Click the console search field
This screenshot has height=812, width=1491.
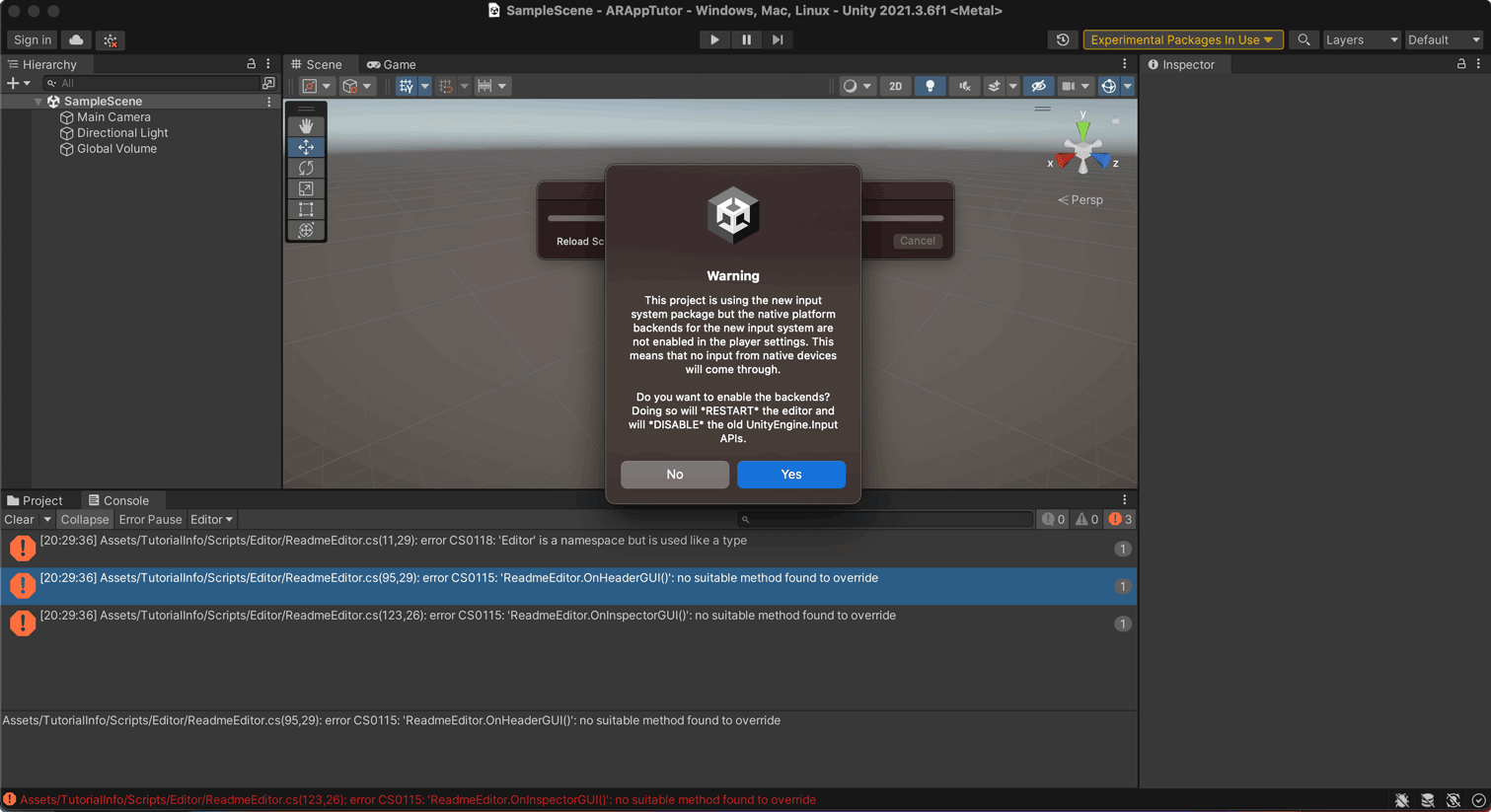pyautogui.click(x=885, y=519)
